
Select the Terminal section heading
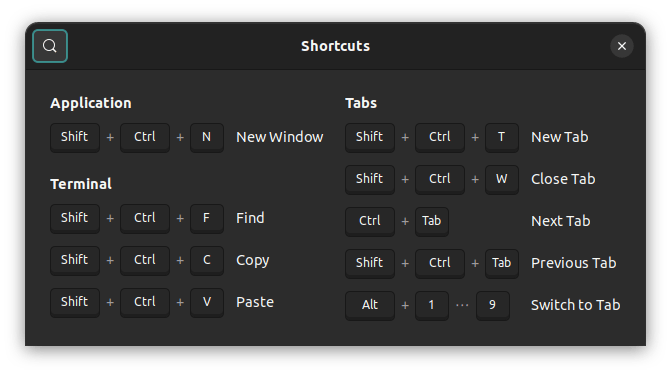[81, 184]
